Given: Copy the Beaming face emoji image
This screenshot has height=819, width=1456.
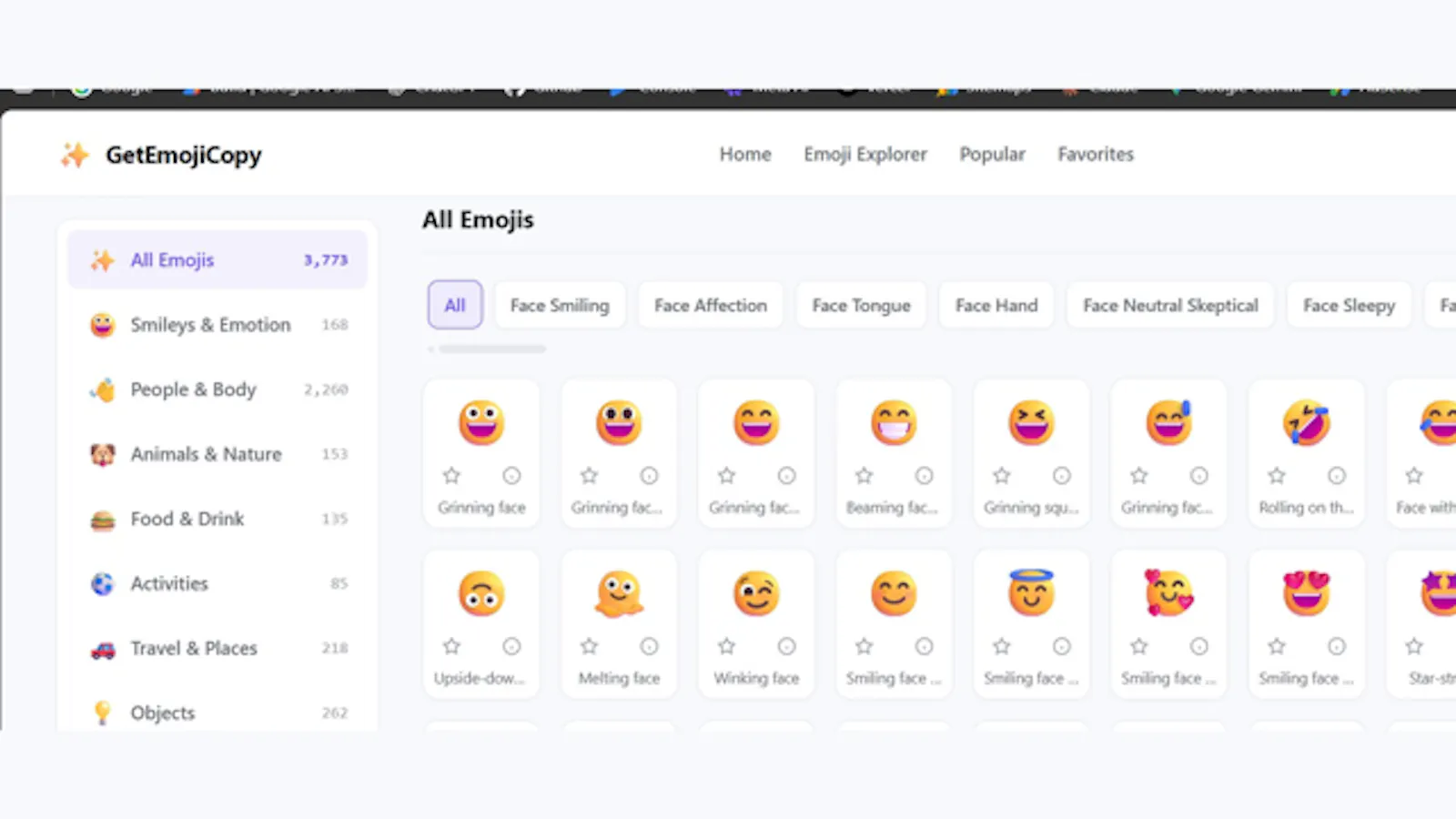Looking at the screenshot, I should click(x=894, y=422).
